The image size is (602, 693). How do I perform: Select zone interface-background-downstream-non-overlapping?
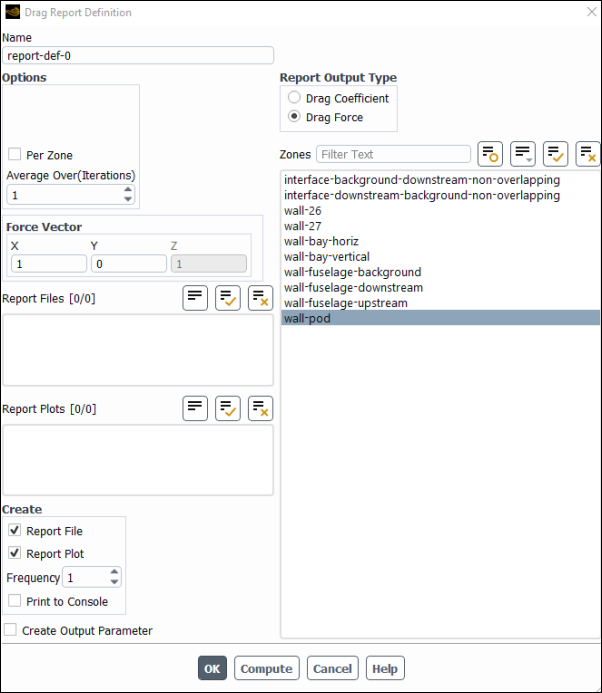coord(440,180)
